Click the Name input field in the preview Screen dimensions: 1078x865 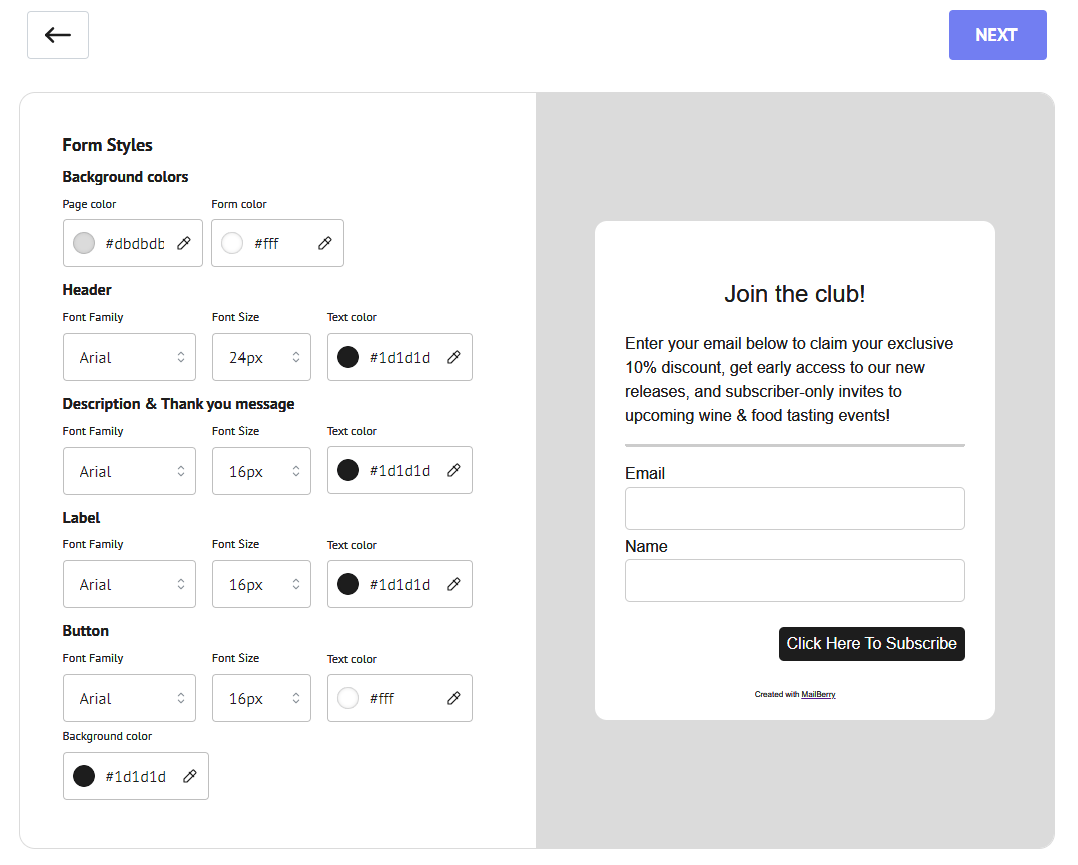point(794,580)
